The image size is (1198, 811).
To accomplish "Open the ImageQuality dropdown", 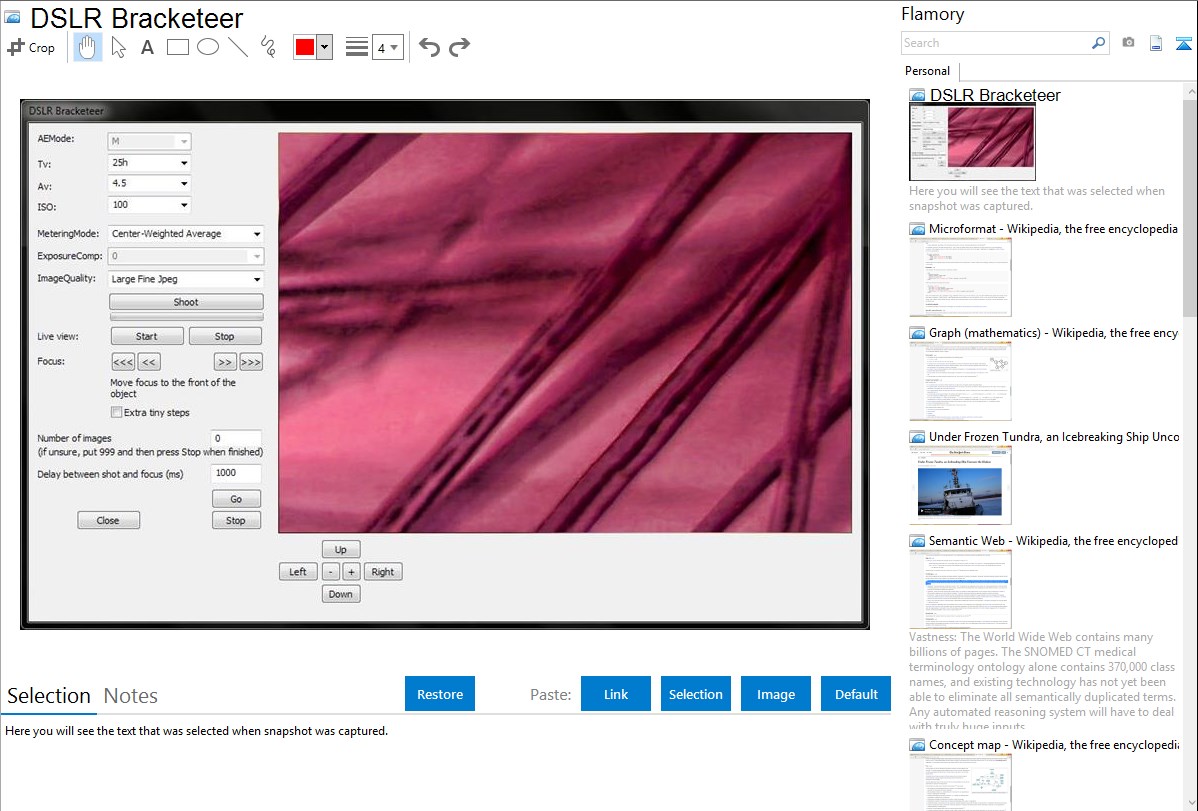I will (x=186, y=279).
